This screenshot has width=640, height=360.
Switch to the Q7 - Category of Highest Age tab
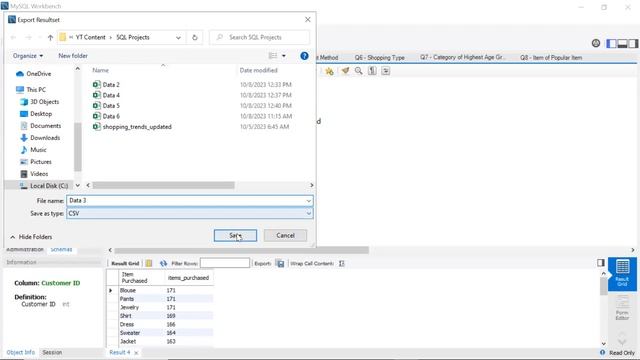pyautogui.click(x=463, y=57)
